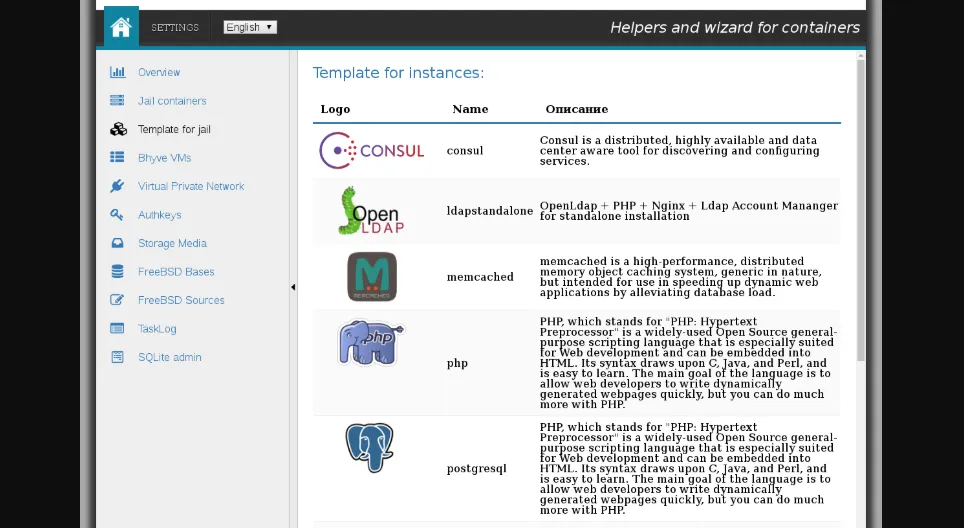The width and height of the screenshot is (964, 528).
Task: Click the PHP elephant logo
Action: [371, 342]
